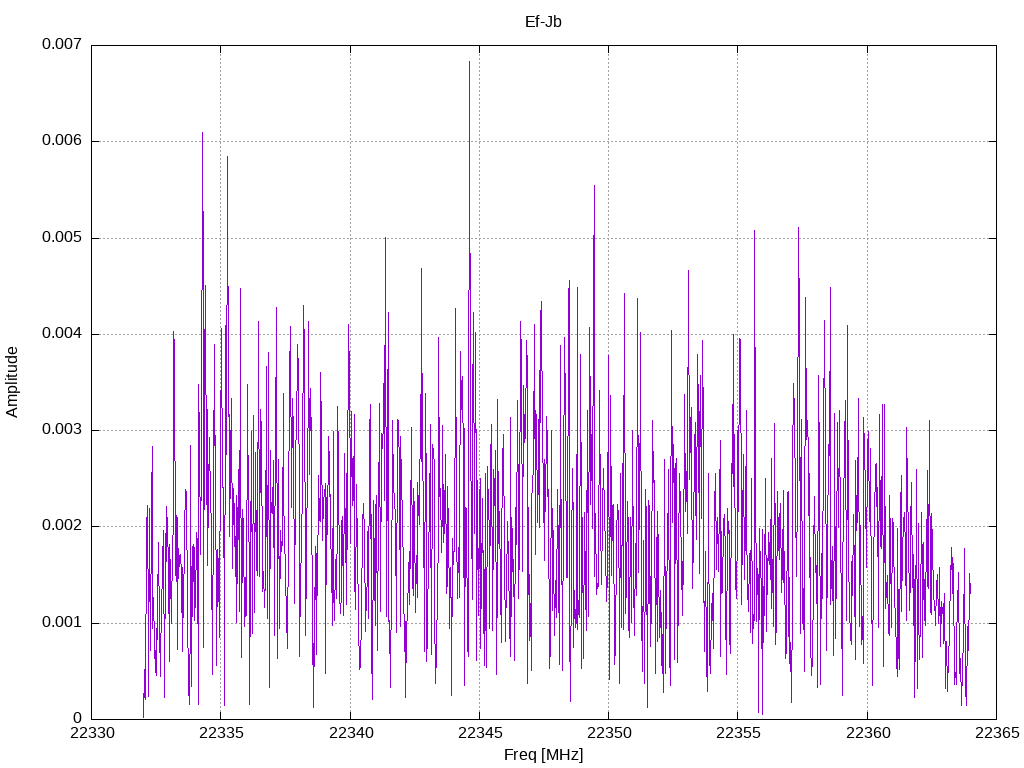The height and width of the screenshot is (768, 1024).
Task: Click the 22350 x-axis tick label
Action: pyautogui.click(x=609, y=733)
